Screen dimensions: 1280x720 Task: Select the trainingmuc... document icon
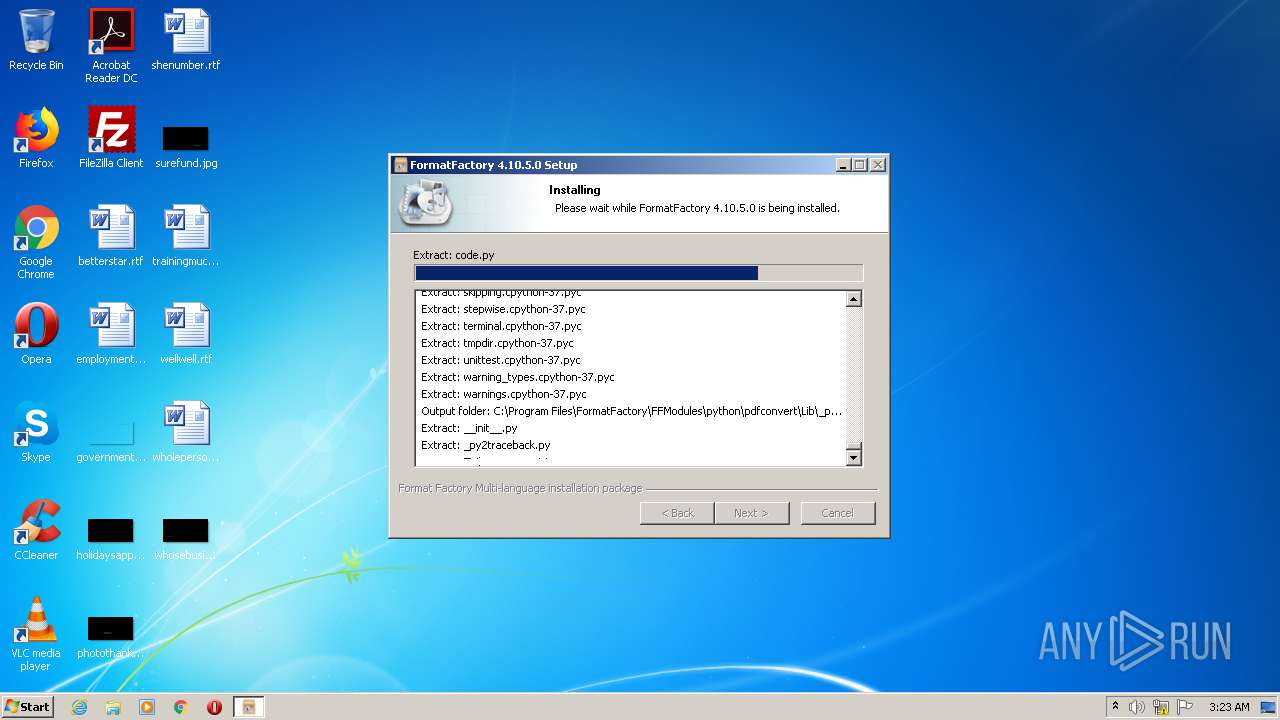click(186, 236)
